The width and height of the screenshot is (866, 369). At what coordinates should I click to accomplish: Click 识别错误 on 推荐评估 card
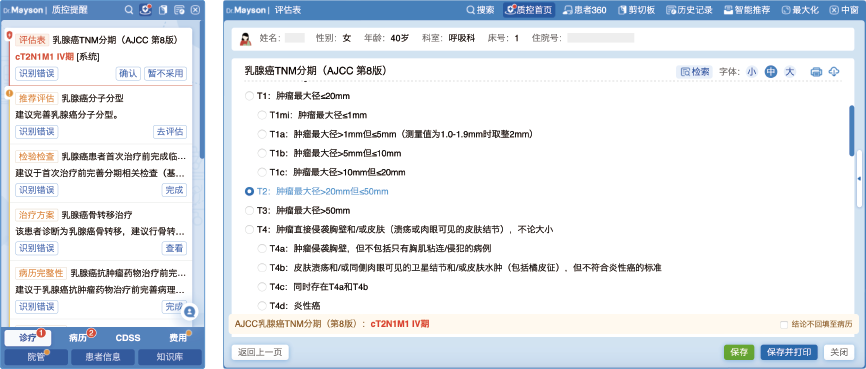pos(36,131)
